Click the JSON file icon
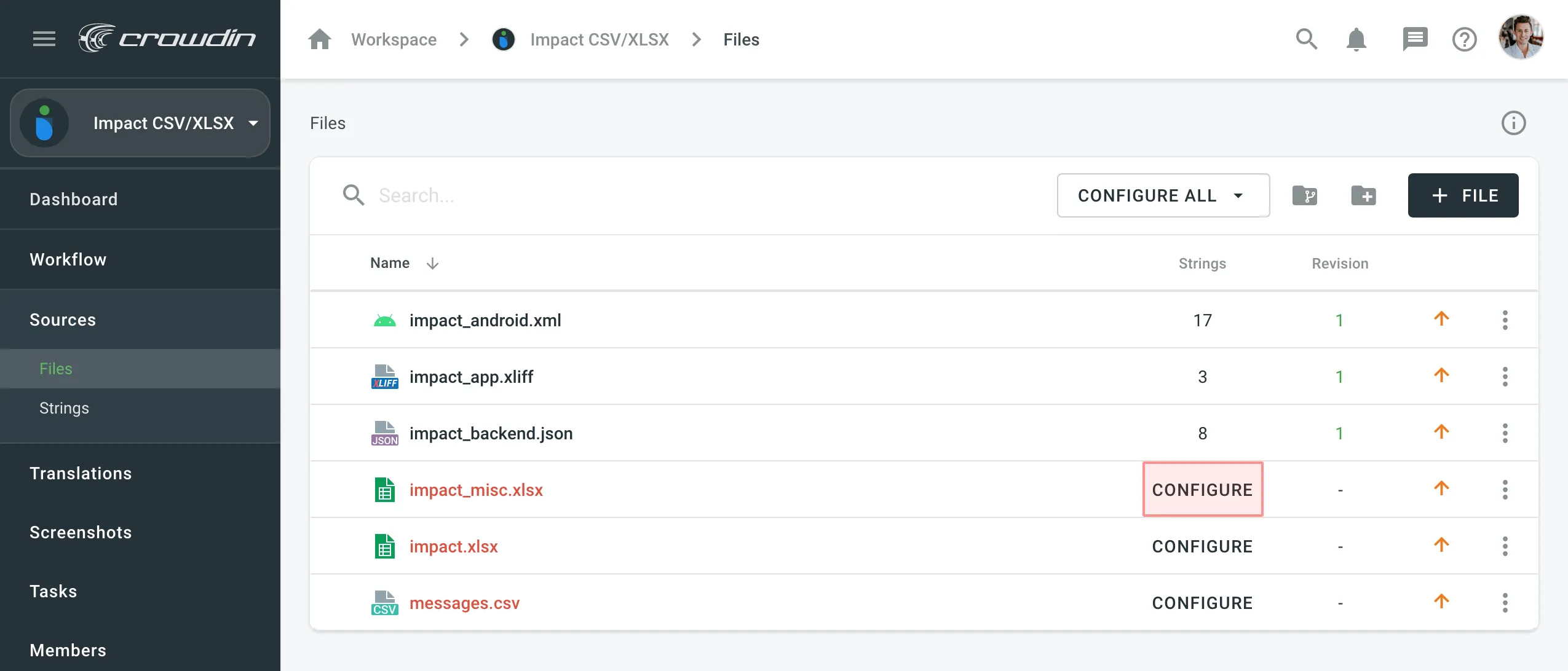Screen dimensions: 1568x671 point(385,433)
